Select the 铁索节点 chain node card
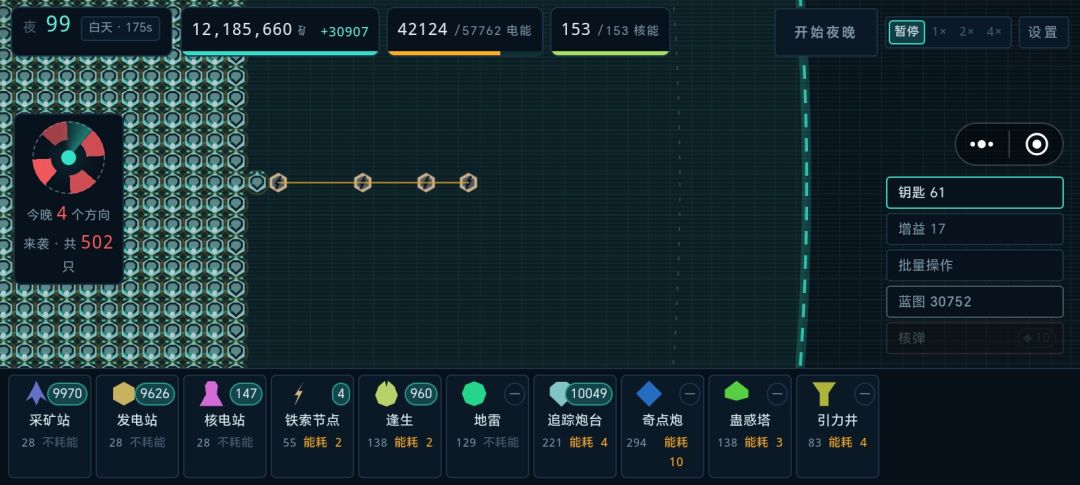Image resolution: width=1080 pixels, height=485 pixels. tap(312, 426)
